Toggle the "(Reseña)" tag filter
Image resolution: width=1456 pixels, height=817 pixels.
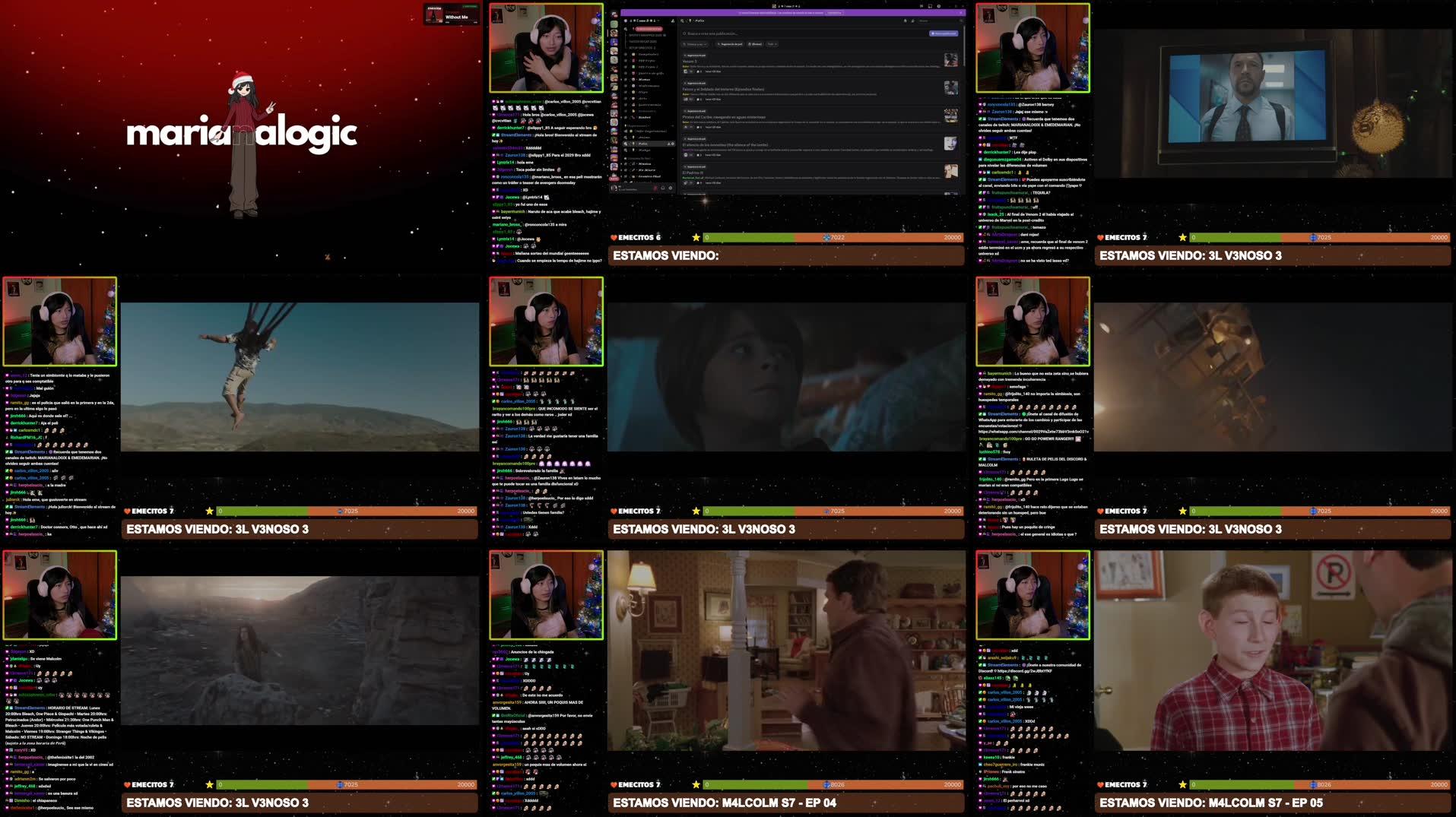[756, 44]
